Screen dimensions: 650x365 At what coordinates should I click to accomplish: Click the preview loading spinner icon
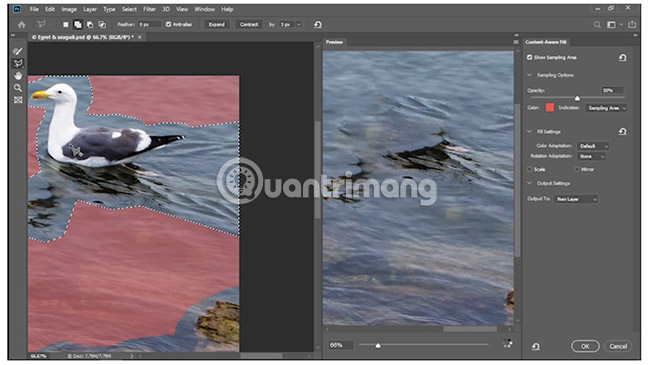pyautogui.click(x=508, y=343)
